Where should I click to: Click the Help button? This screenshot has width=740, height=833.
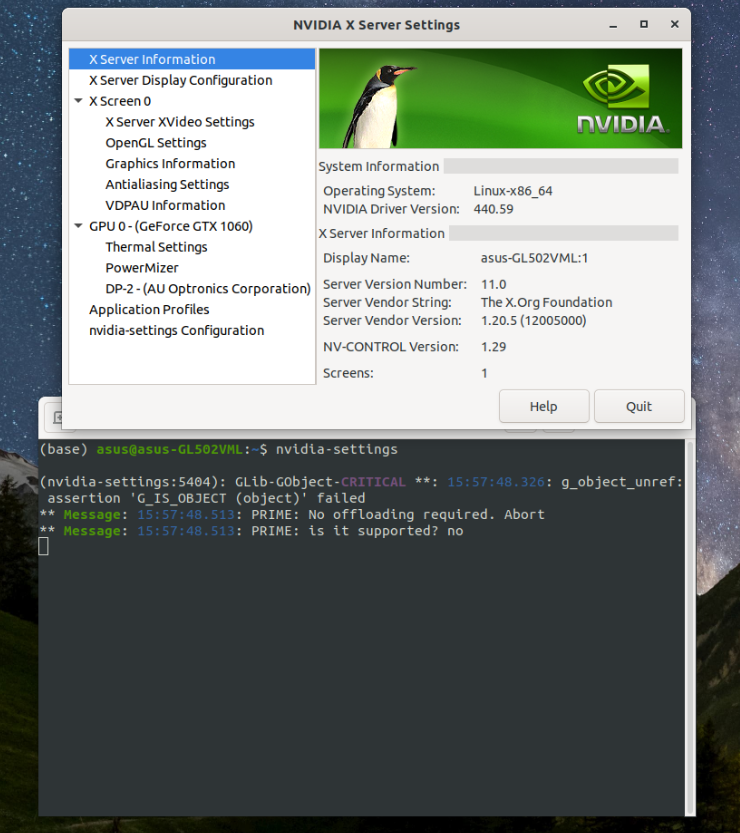pos(544,406)
